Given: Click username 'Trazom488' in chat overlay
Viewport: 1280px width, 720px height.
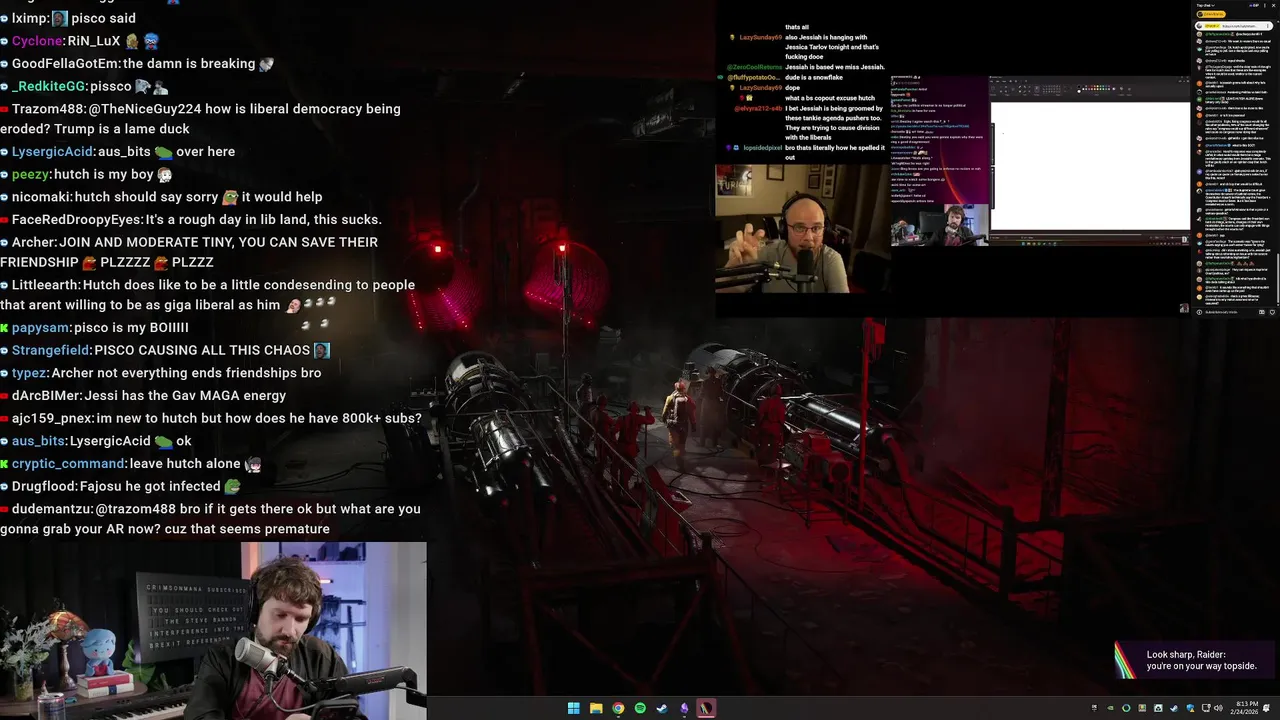Looking at the screenshot, I should [x=50, y=109].
